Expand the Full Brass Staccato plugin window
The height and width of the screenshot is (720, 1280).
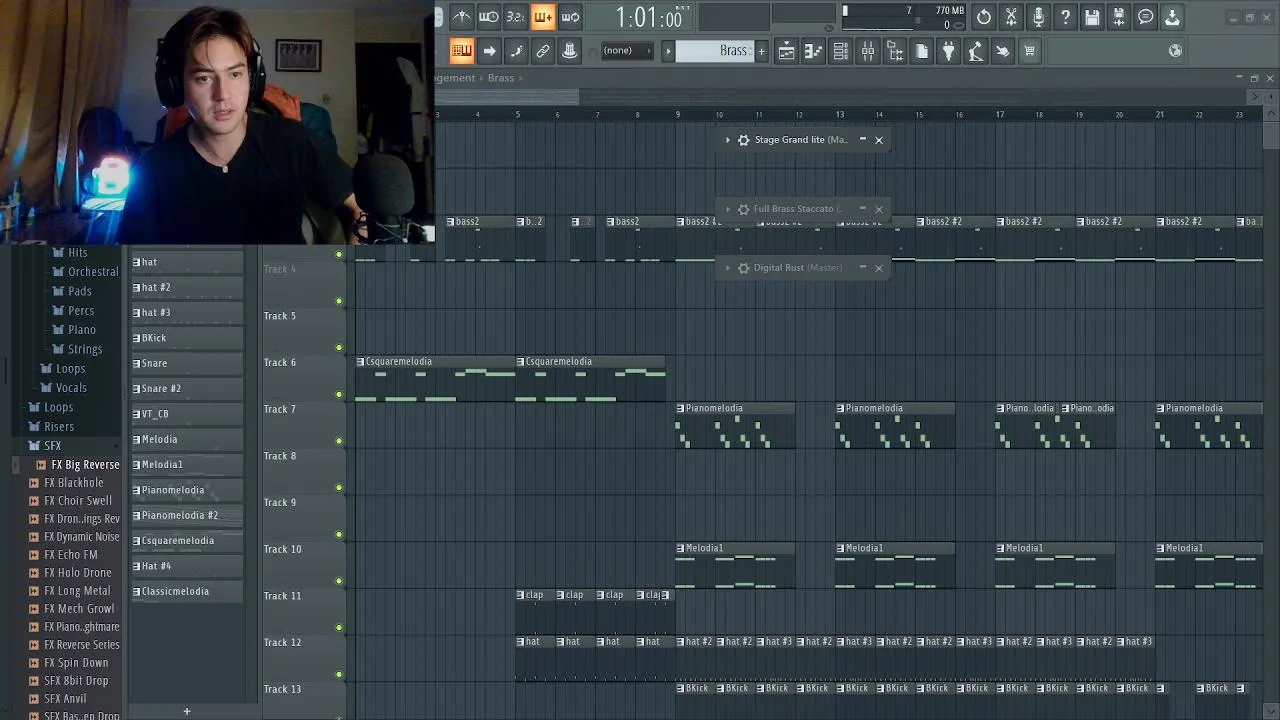coord(728,209)
